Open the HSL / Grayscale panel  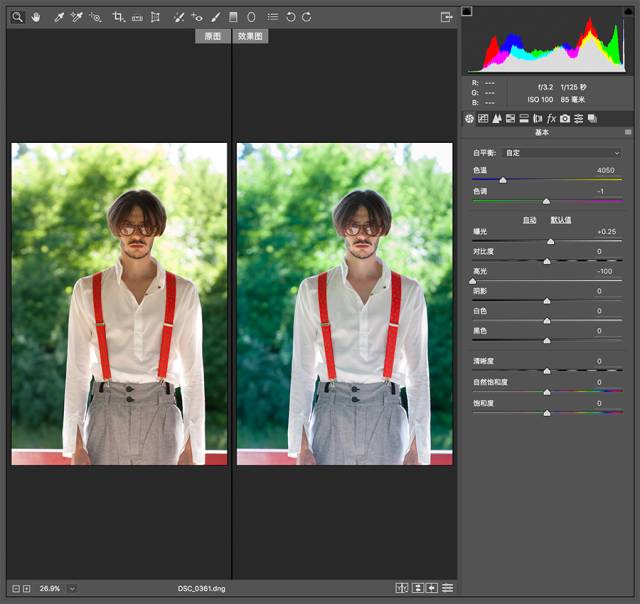510,119
